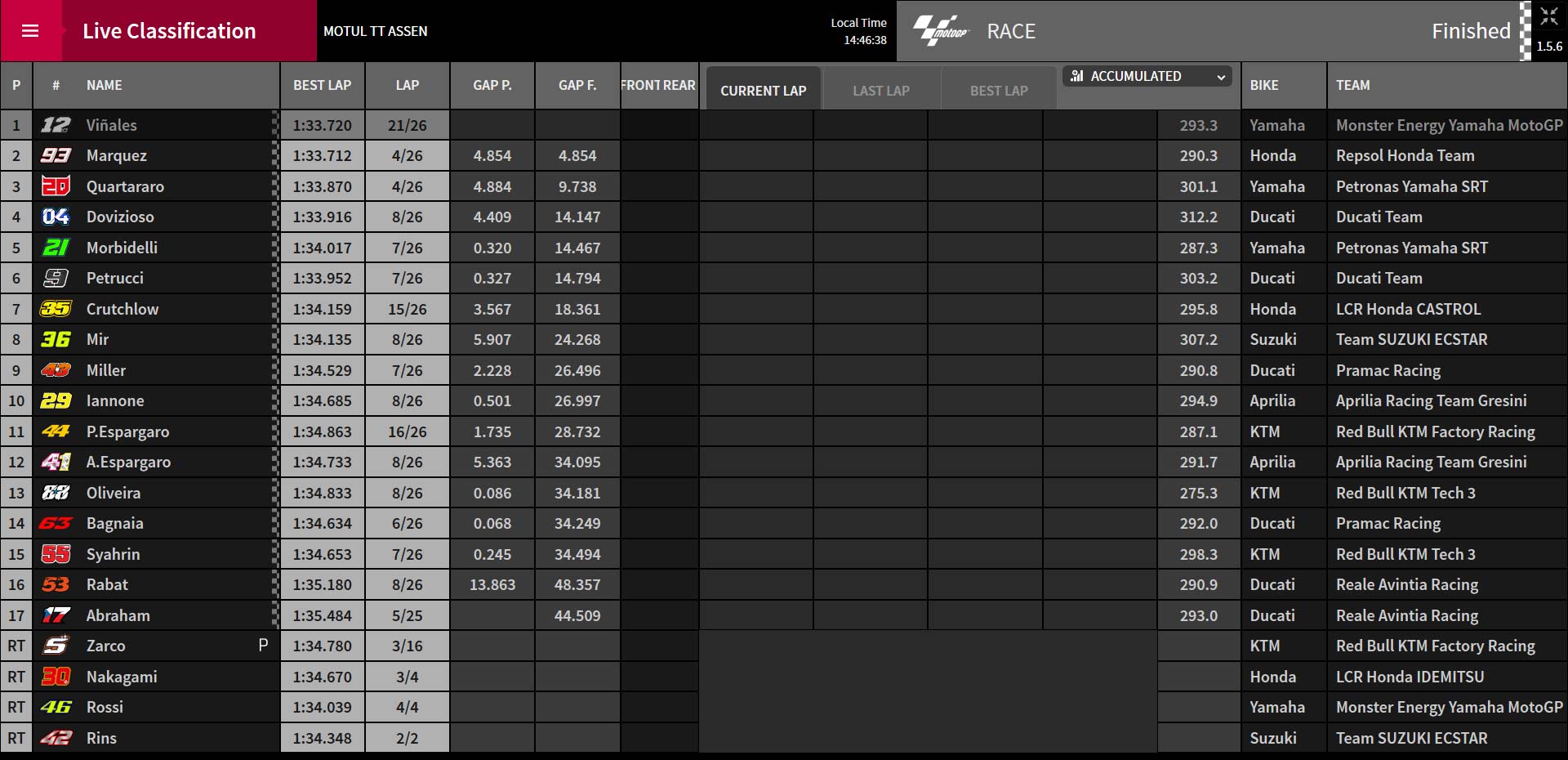Viewport: 1568px width, 760px height.
Task: Click Mir gap 24.268 cell
Action: click(x=577, y=339)
